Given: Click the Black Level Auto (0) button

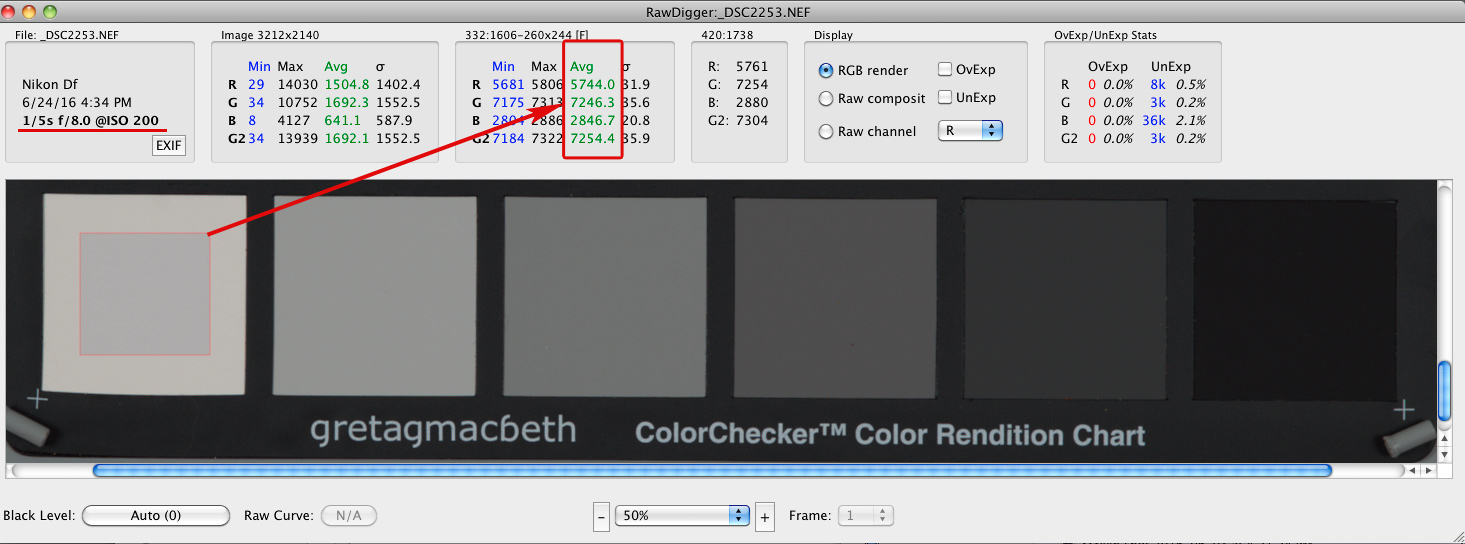Looking at the screenshot, I should tap(156, 516).
